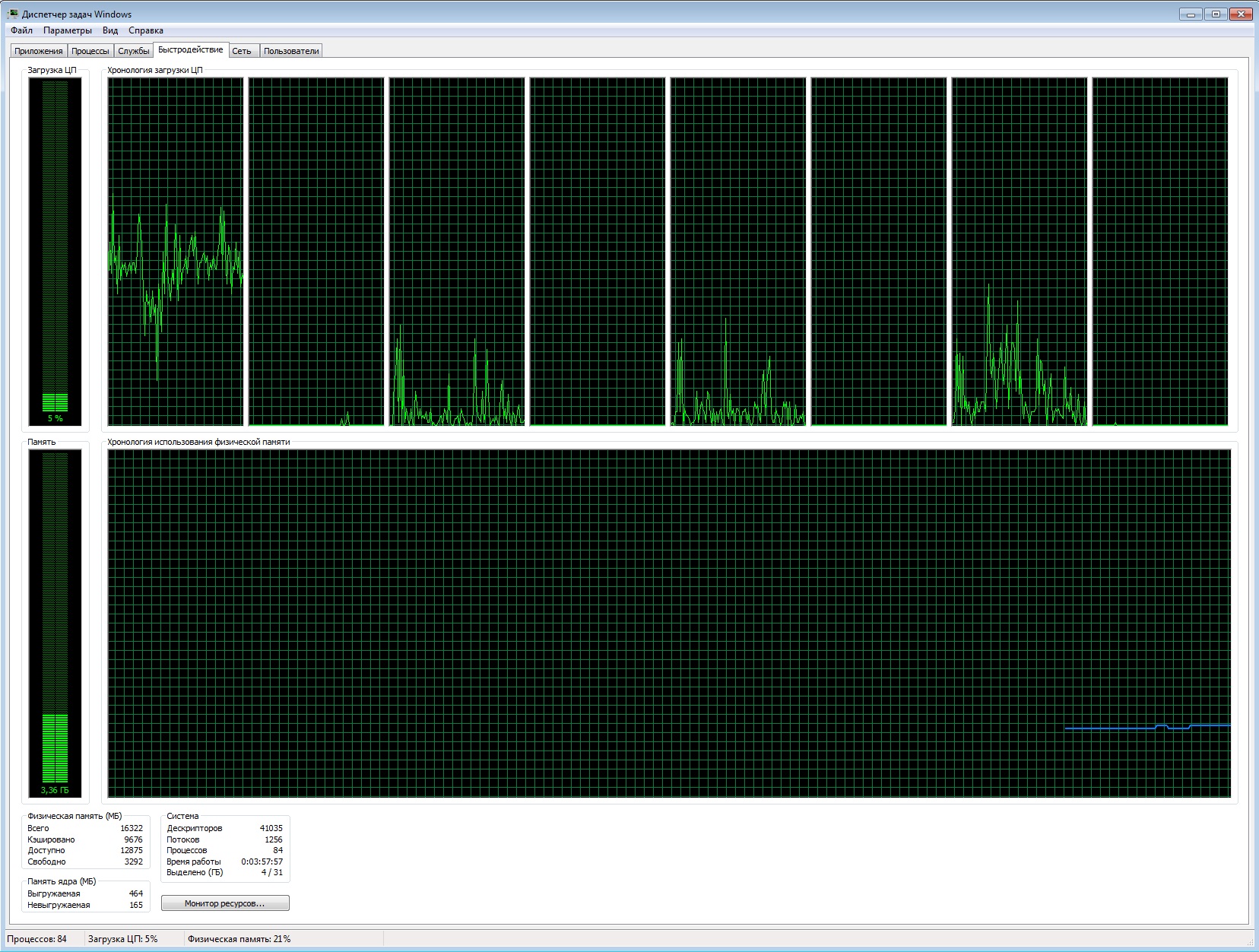Viewport: 1259px width, 952px height.
Task: Click the Всего value 16322
Action: [132, 828]
